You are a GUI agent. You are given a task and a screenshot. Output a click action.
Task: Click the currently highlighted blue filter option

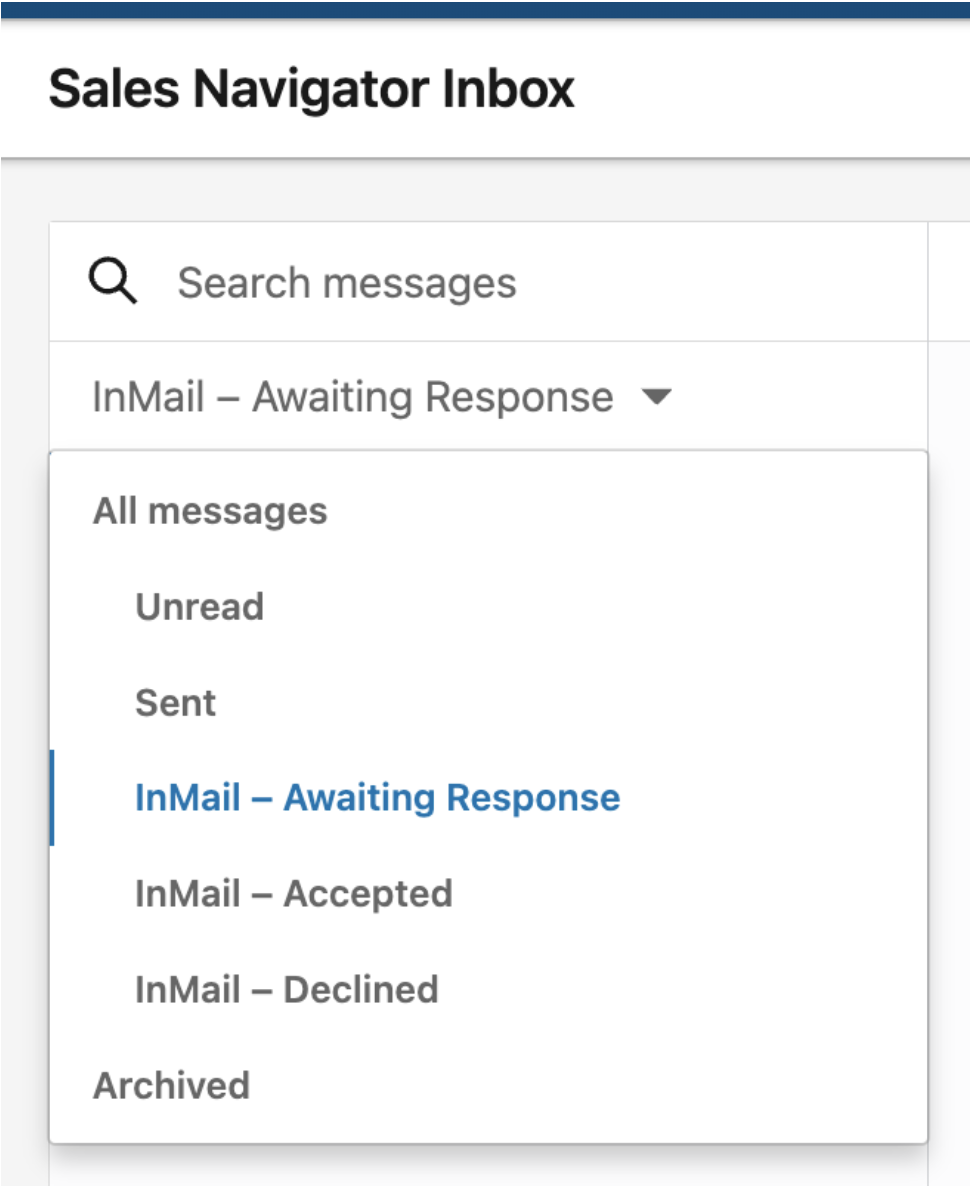[377, 797]
